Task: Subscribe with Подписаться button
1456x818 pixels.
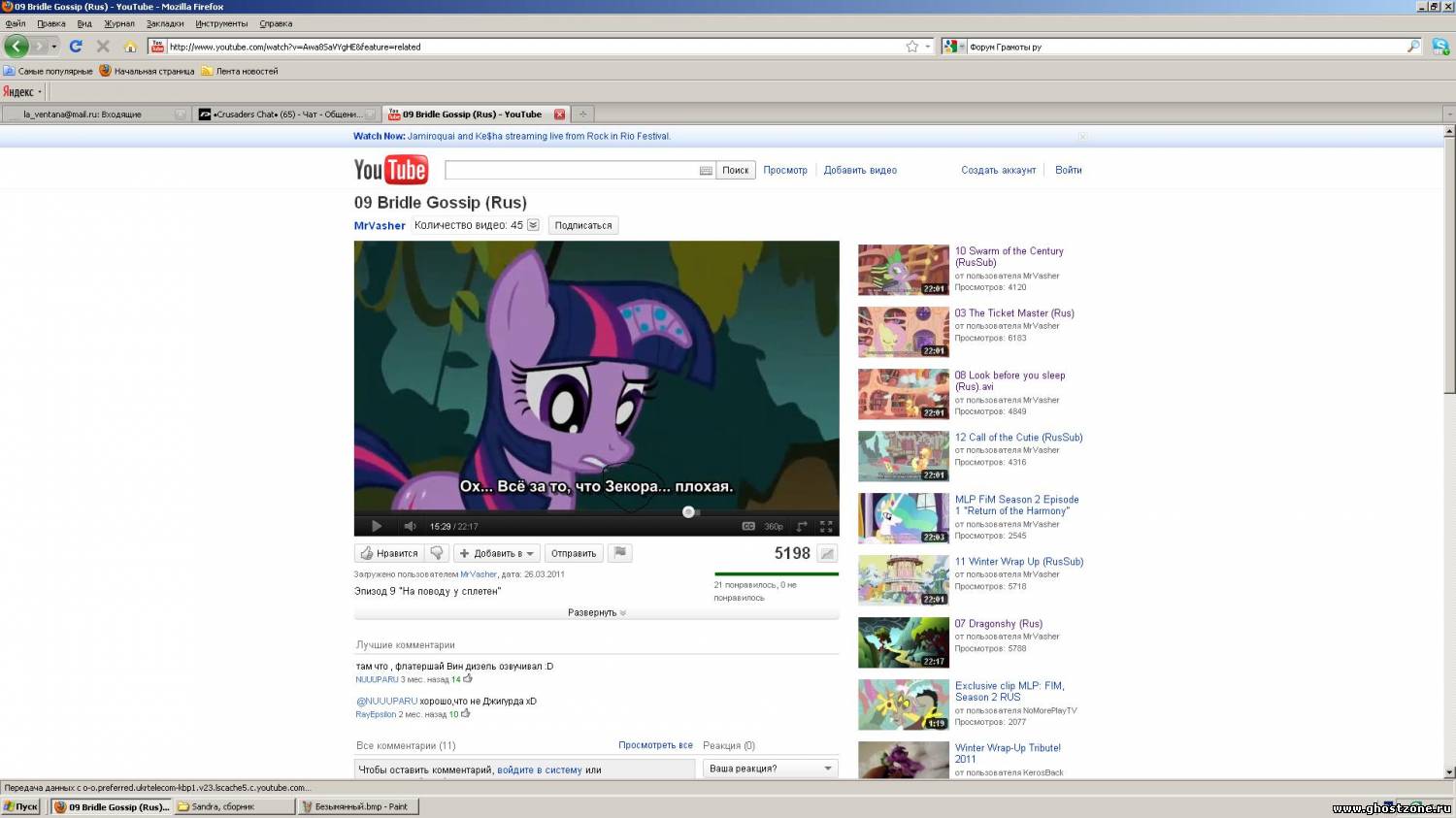Action: (x=582, y=225)
